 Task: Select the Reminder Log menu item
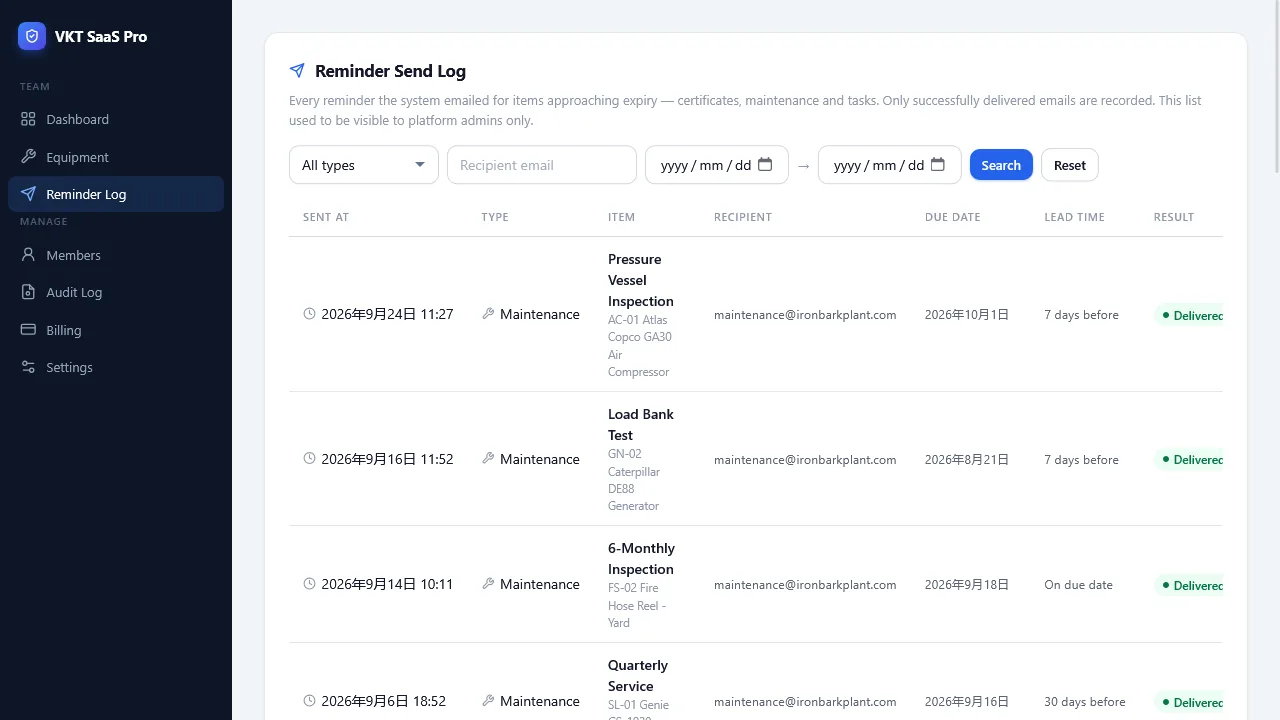(x=116, y=194)
